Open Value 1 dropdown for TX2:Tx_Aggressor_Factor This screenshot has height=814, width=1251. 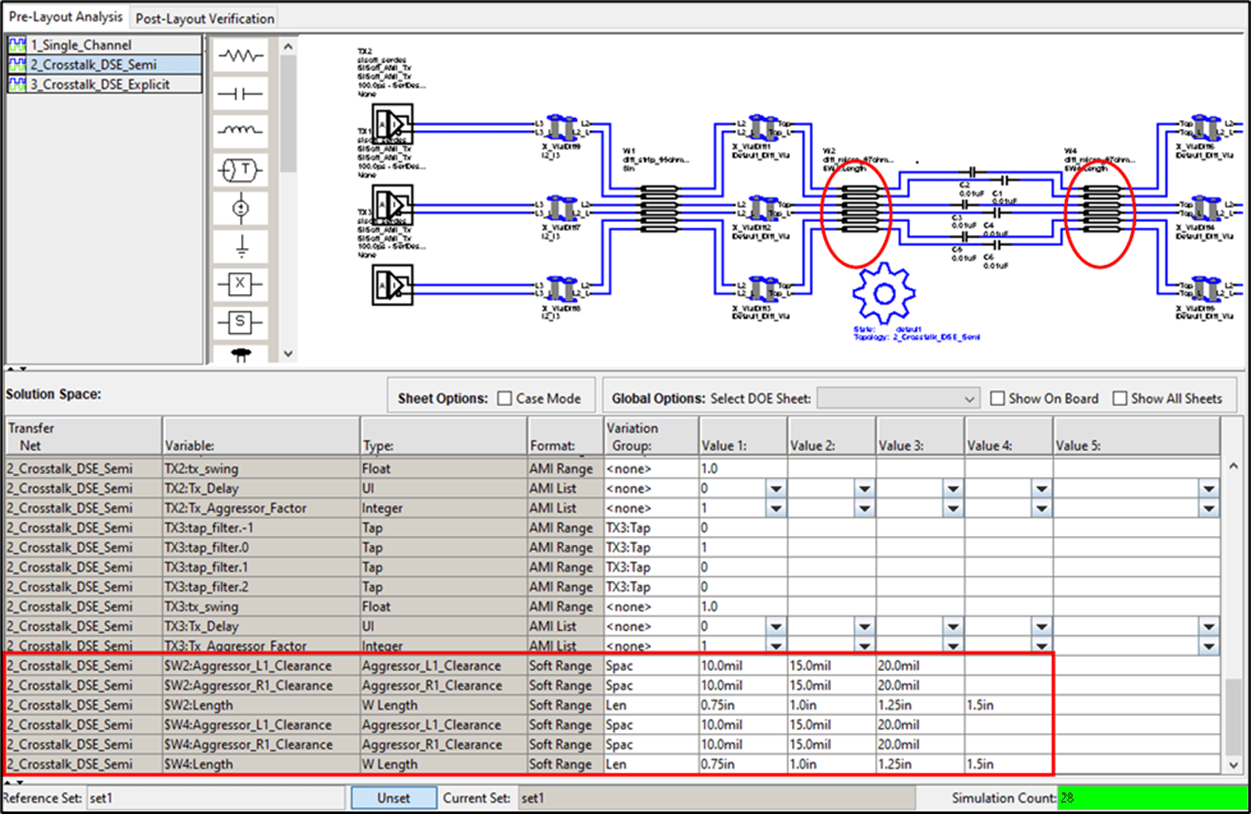776,508
